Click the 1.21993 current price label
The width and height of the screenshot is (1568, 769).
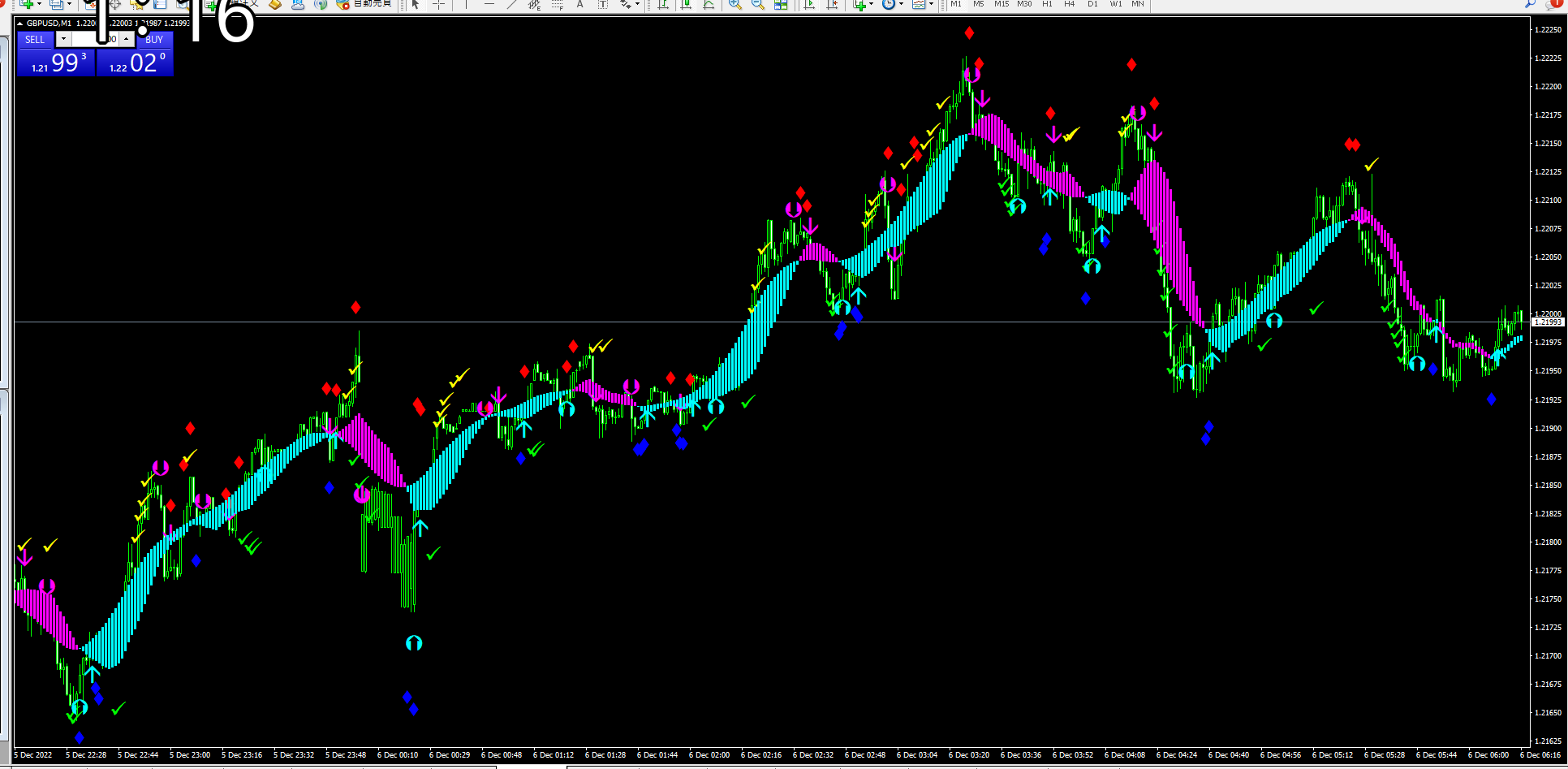click(1548, 322)
